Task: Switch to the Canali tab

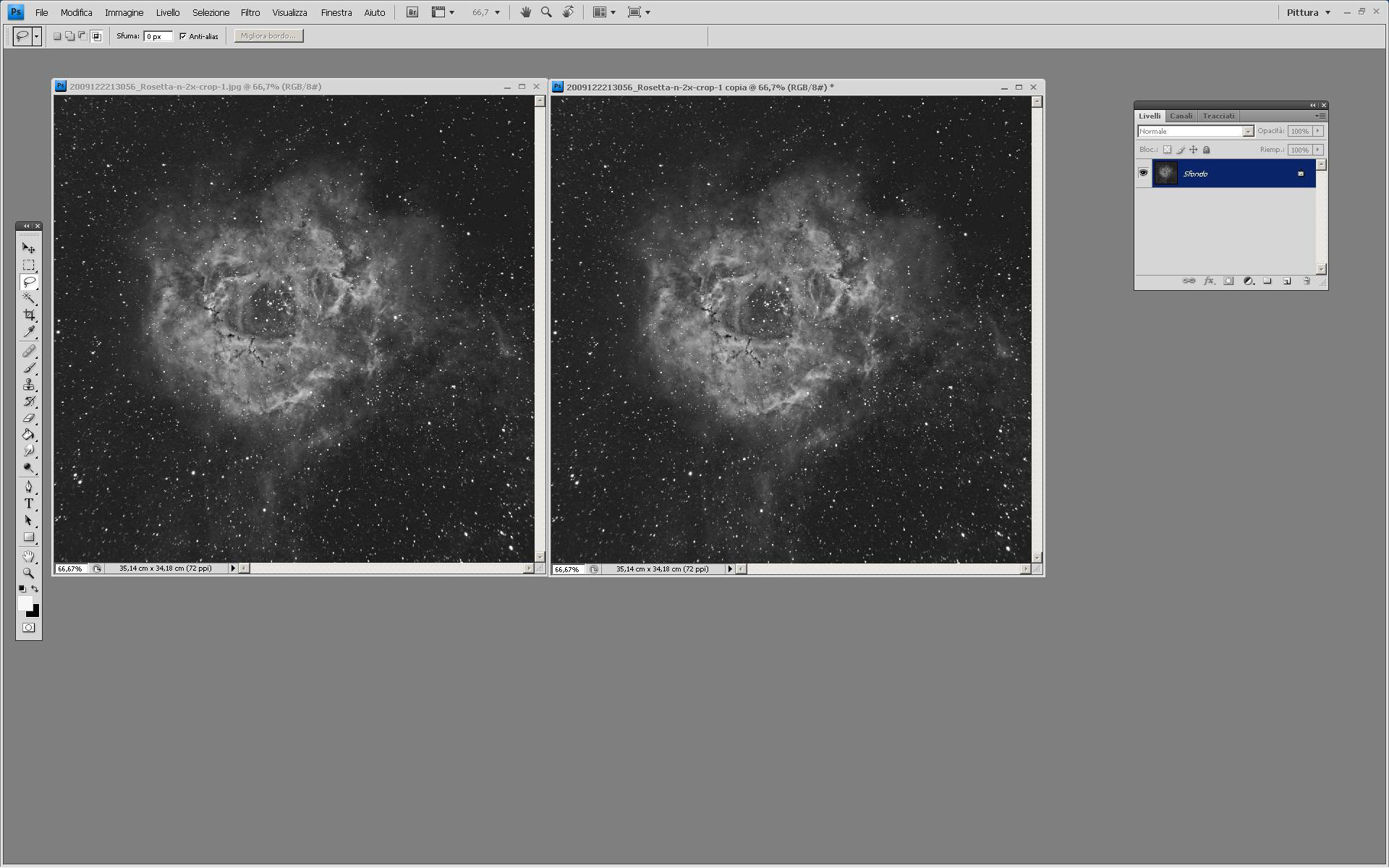Action: (x=1181, y=116)
